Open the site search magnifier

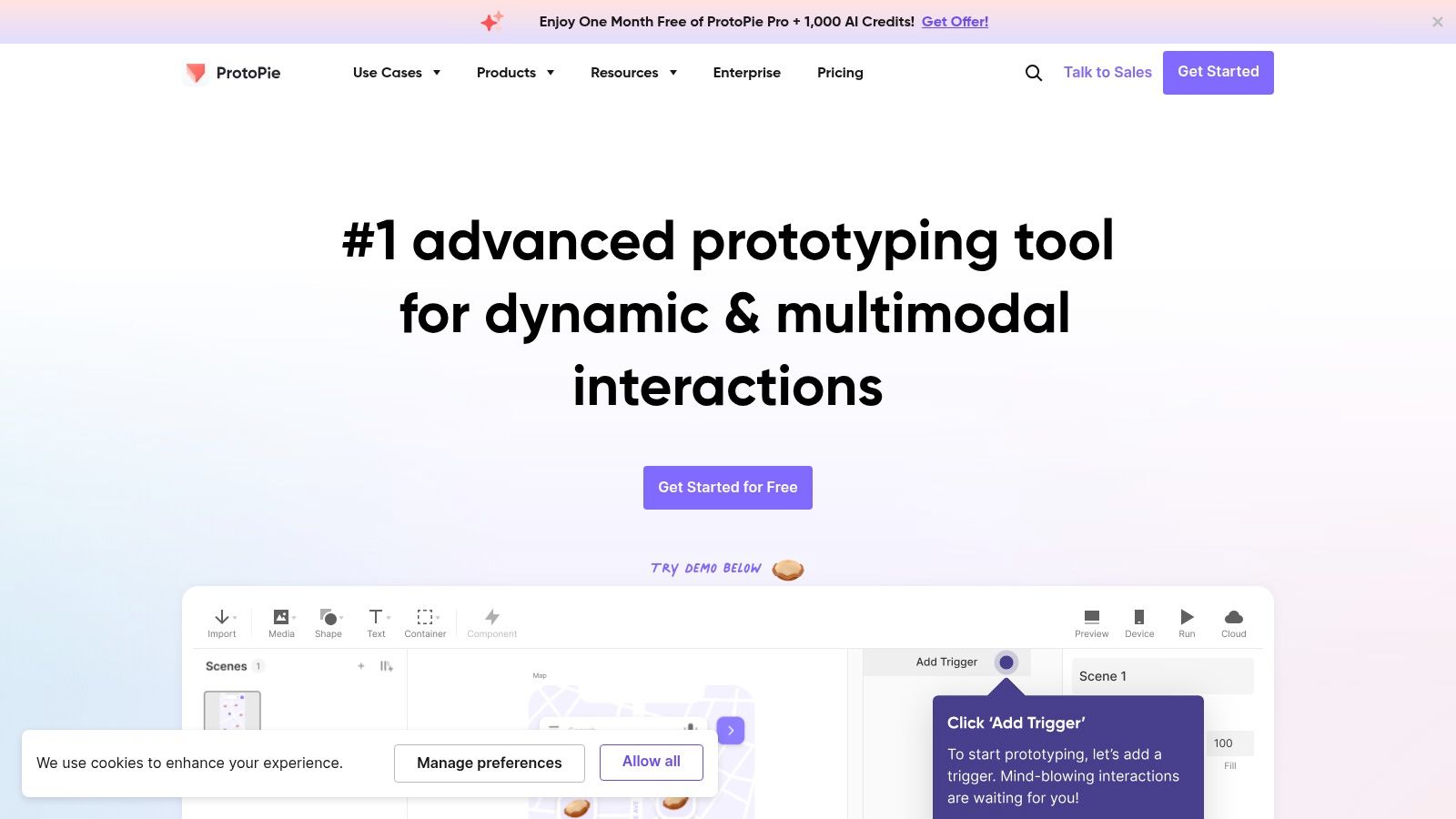[1034, 73]
